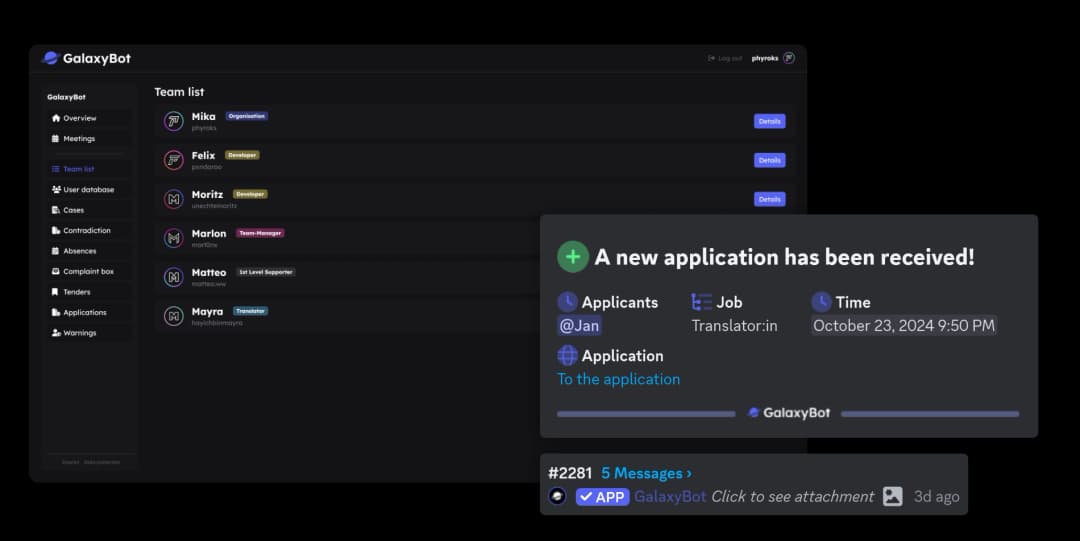
Task: Open Details for Moritz
Action: click(x=769, y=199)
